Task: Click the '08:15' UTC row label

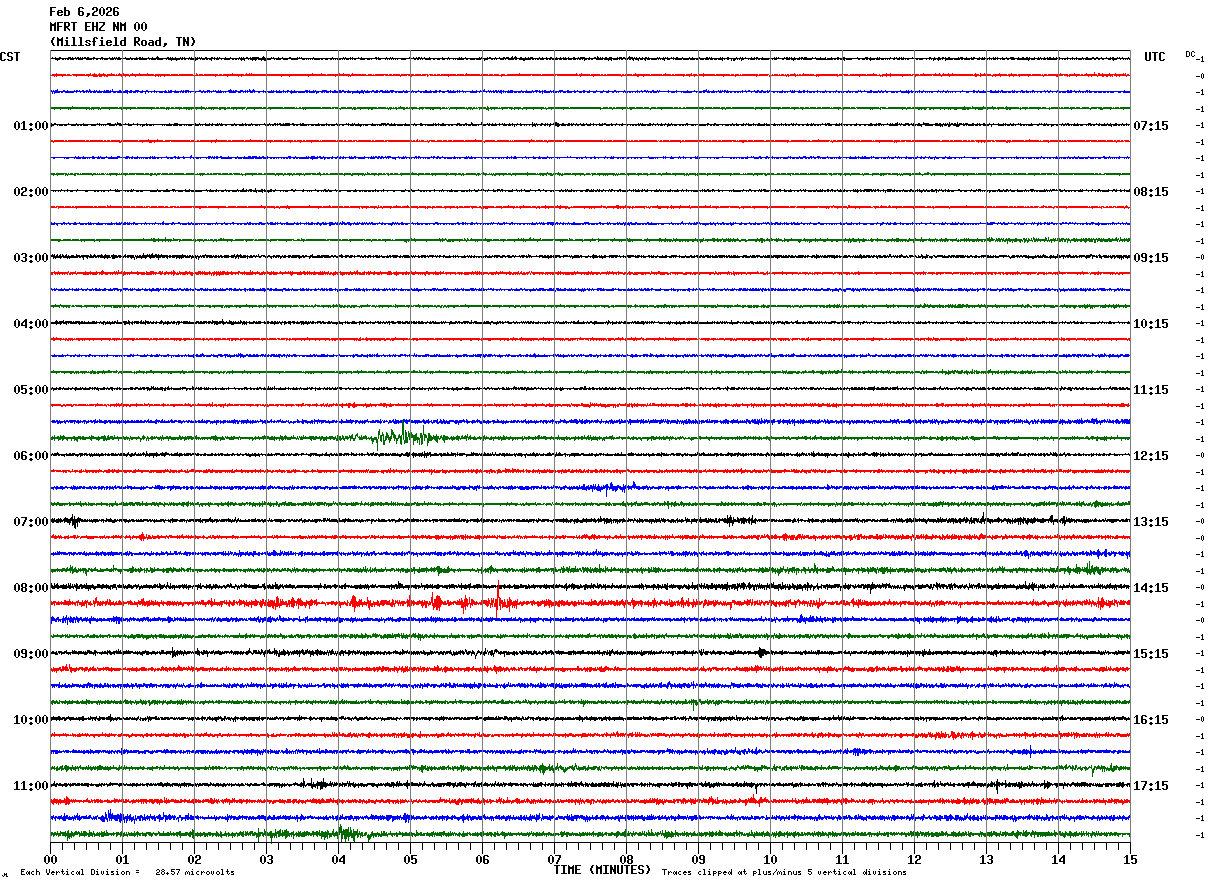Action: tap(1151, 192)
